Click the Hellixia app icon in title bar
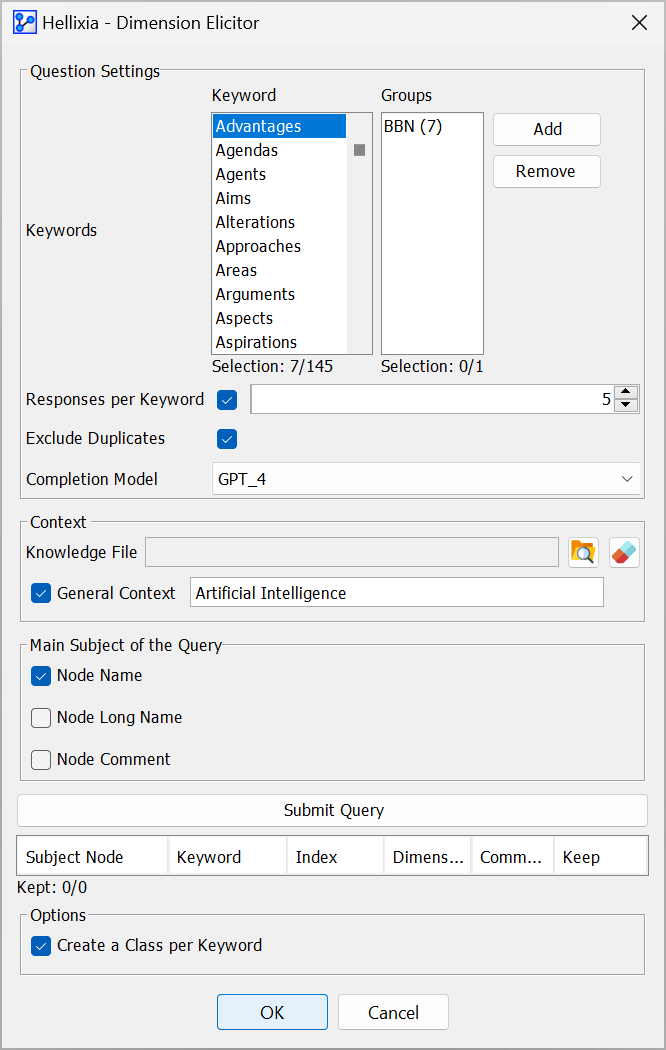 point(25,23)
